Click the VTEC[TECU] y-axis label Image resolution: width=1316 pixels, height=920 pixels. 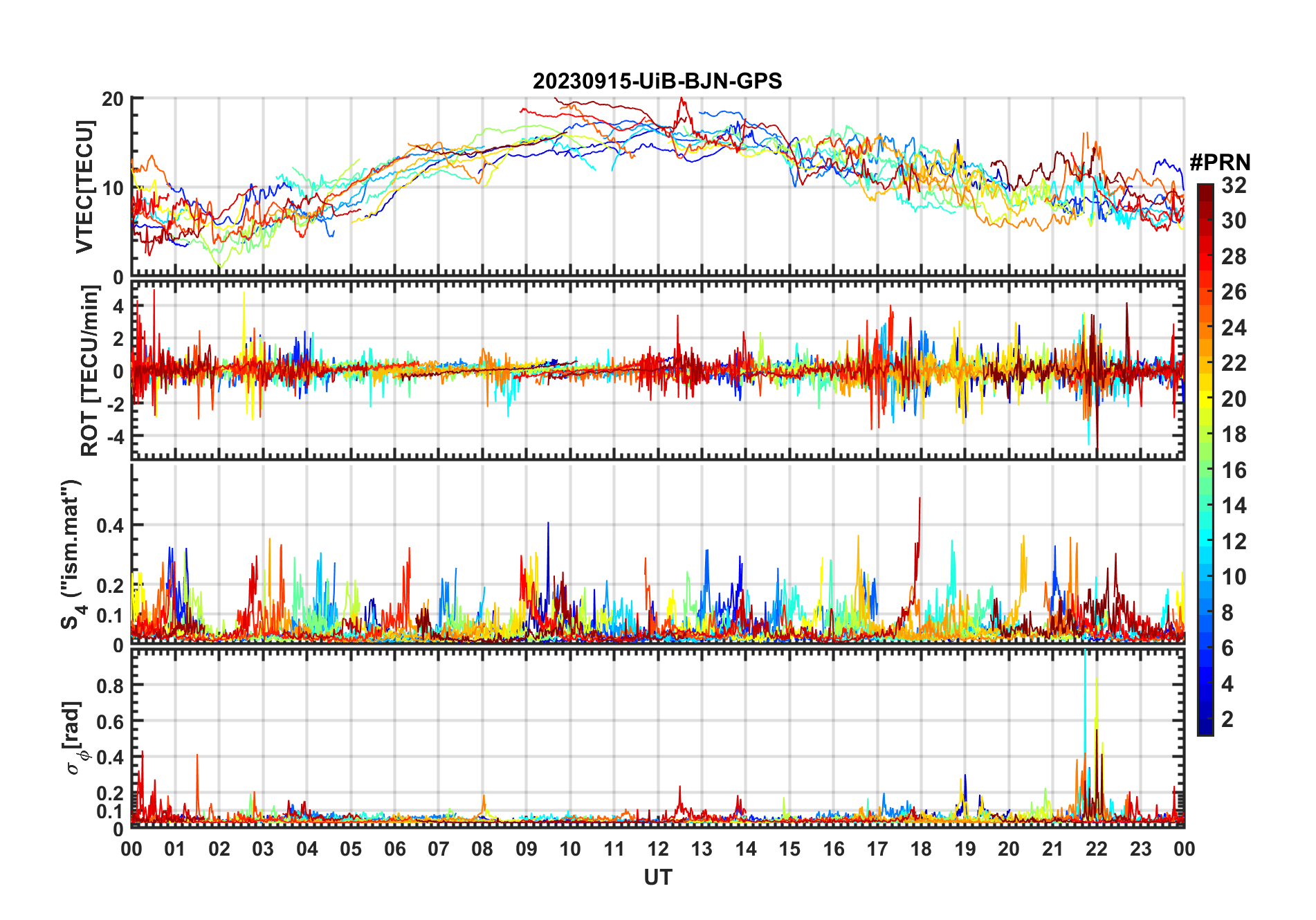click(84, 187)
